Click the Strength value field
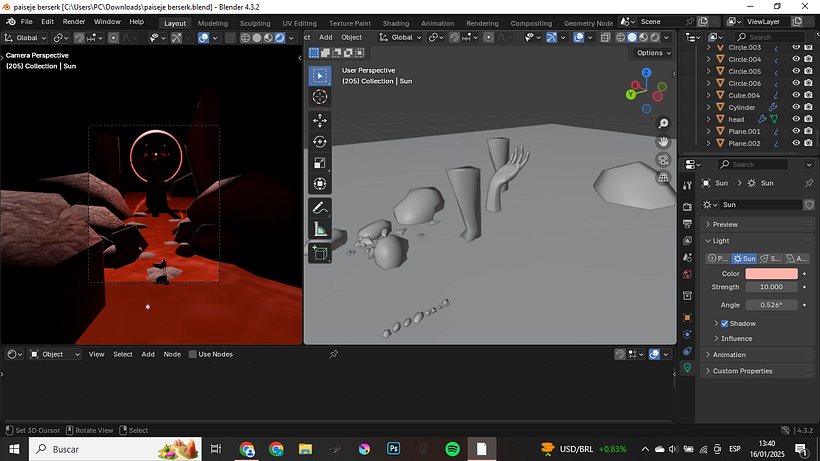Viewport: 820px width, 461px height. [x=771, y=287]
